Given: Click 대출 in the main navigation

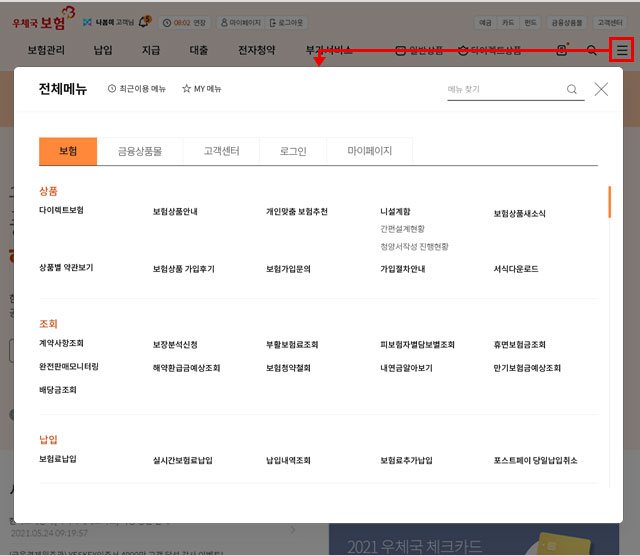Looking at the screenshot, I should [199, 50].
